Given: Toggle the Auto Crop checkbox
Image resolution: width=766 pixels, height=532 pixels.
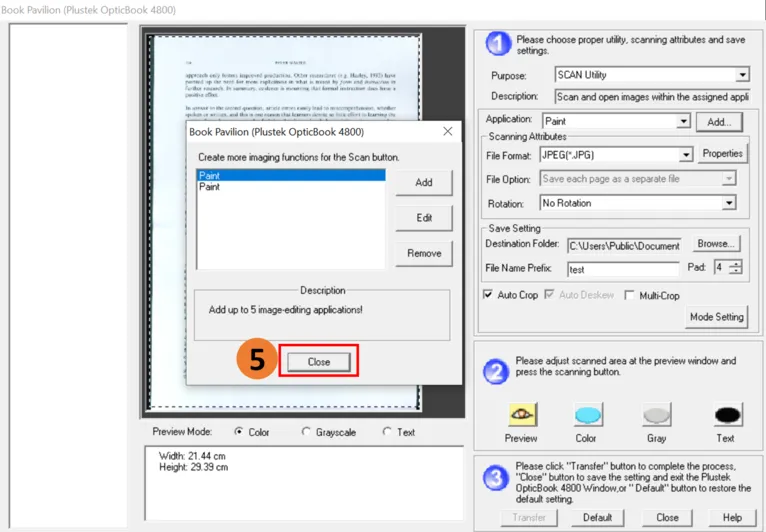Looking at the screenshot, I should (488, 295).
